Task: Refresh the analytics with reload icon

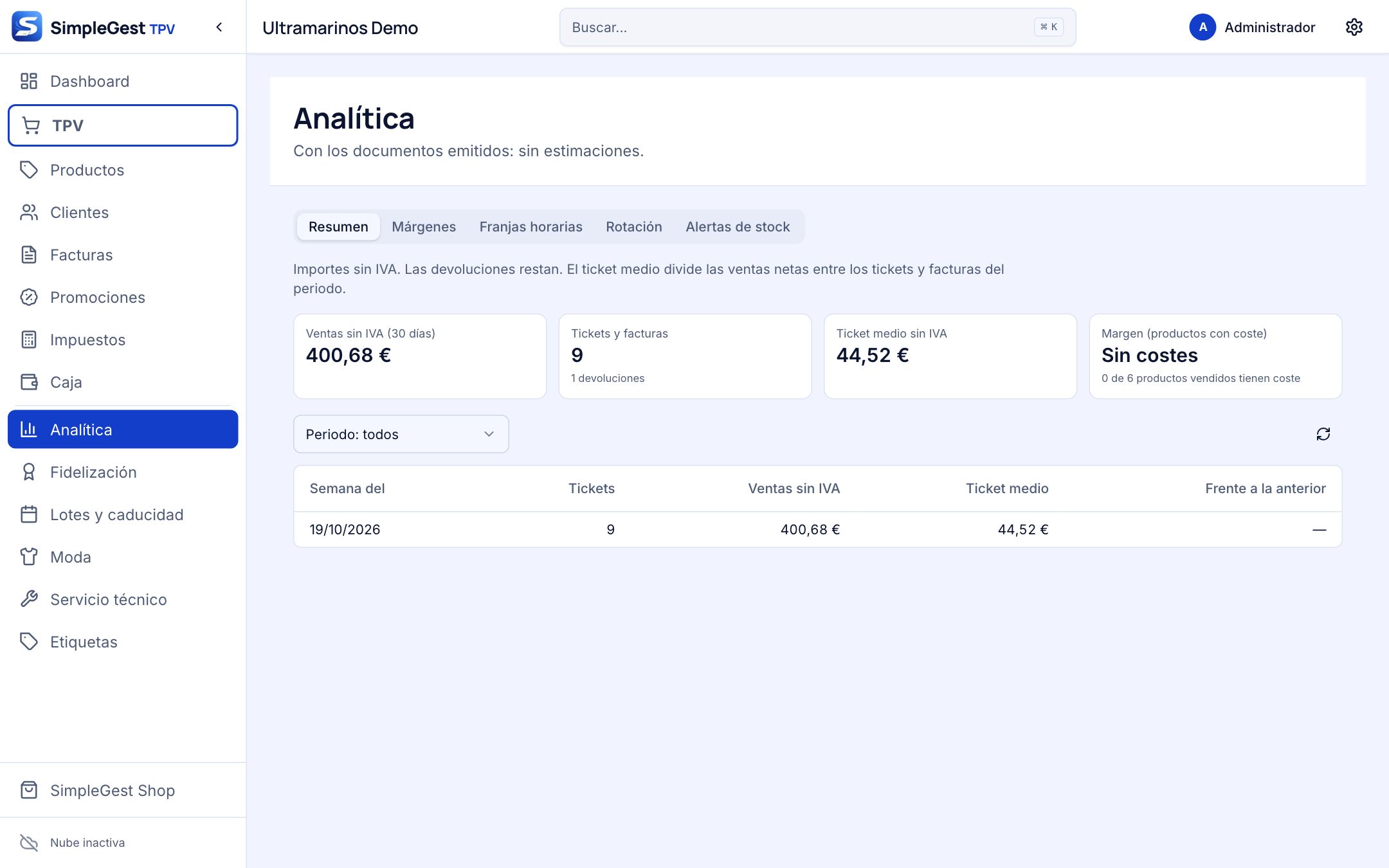Action: point(1323,434)
